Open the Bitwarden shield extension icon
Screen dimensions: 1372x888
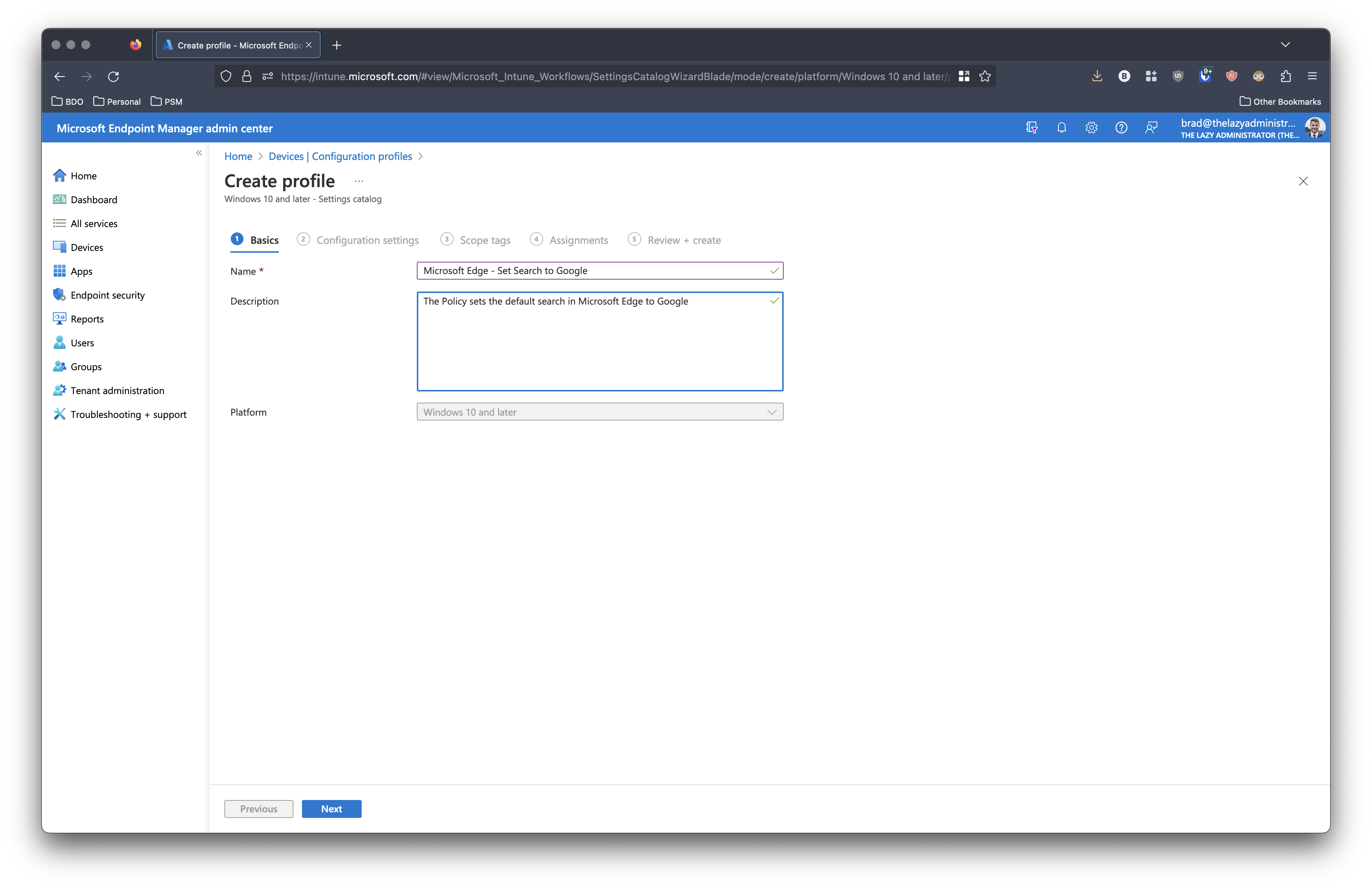coord(1205,76)
